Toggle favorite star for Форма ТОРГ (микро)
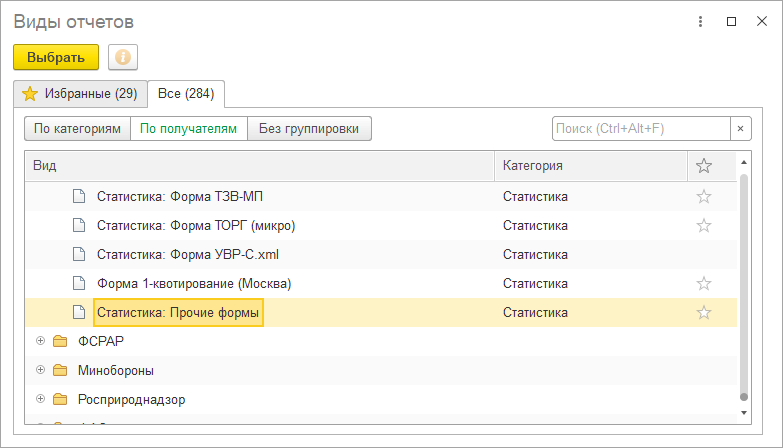 coord(704,226)
